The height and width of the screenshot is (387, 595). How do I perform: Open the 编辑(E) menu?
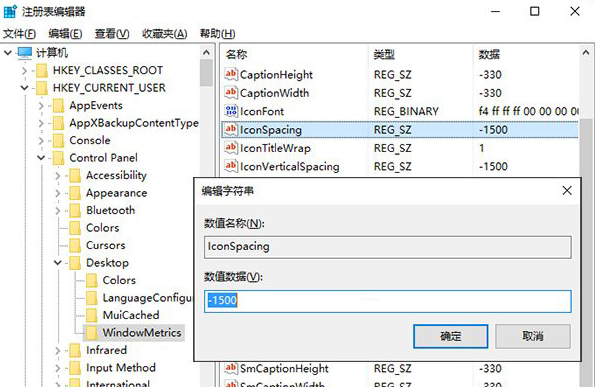[65, 34]
